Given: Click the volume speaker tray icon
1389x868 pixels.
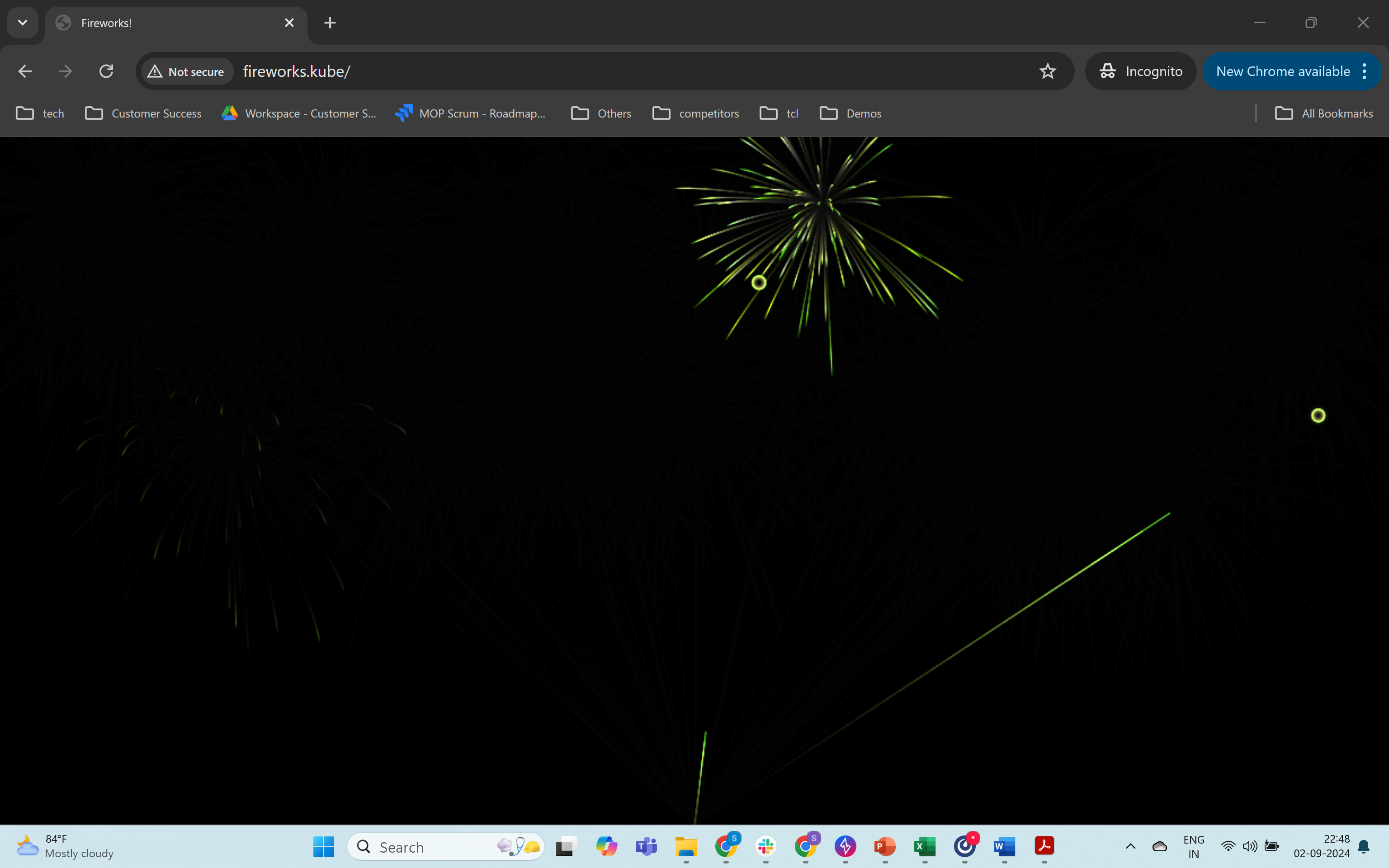Looking at the screenshot, I should pyautogui.click(x=1250, y=846).
